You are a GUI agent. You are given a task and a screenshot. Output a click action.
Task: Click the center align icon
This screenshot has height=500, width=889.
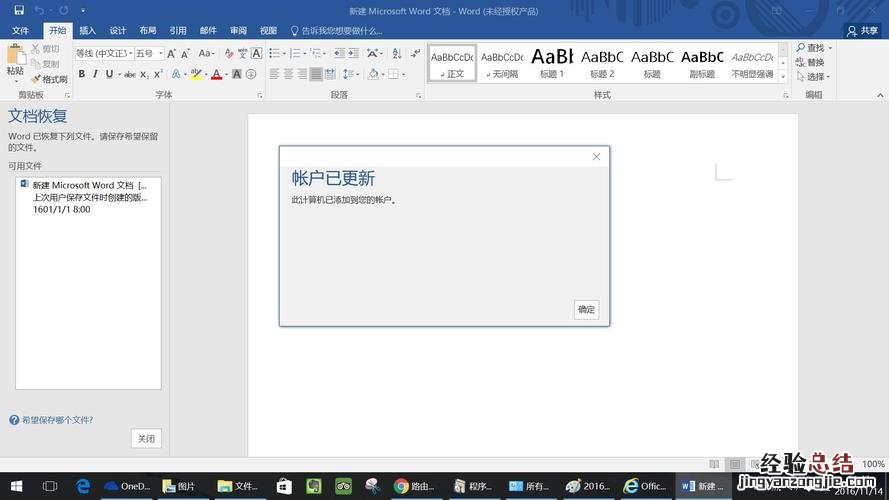pyautogui.click(x=288, y=74)
